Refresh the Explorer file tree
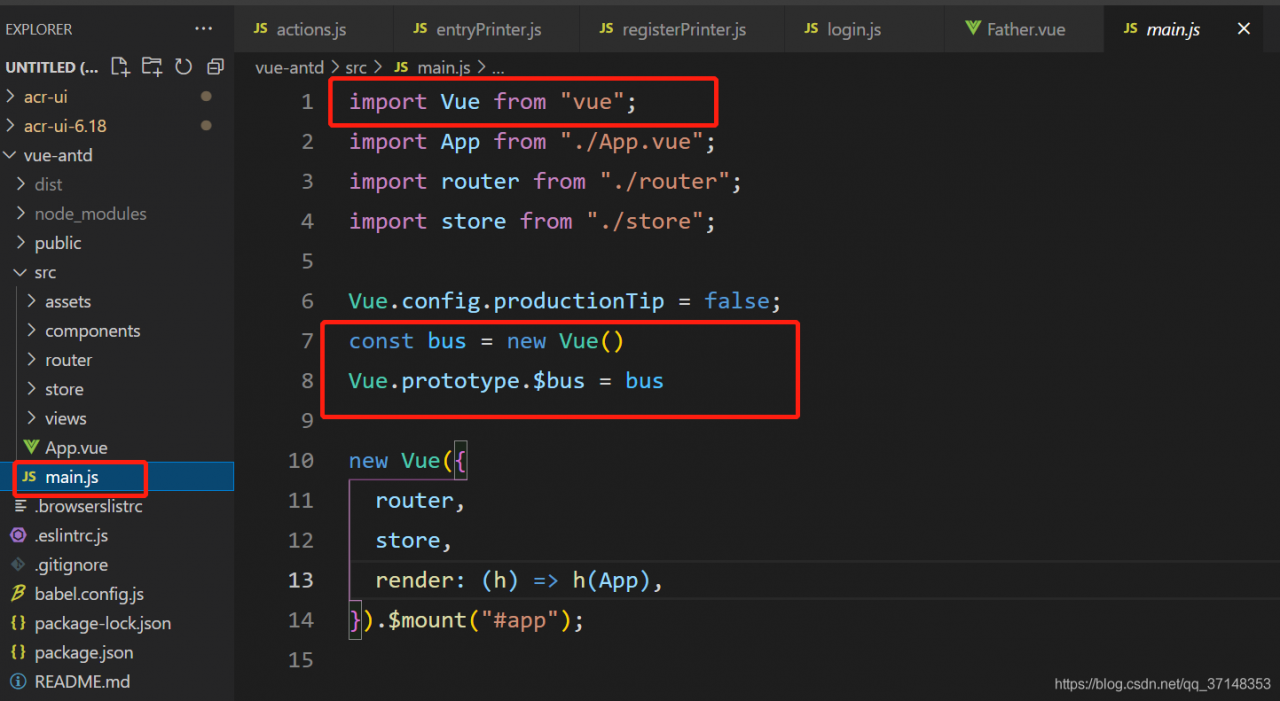 tap(183, 67)
